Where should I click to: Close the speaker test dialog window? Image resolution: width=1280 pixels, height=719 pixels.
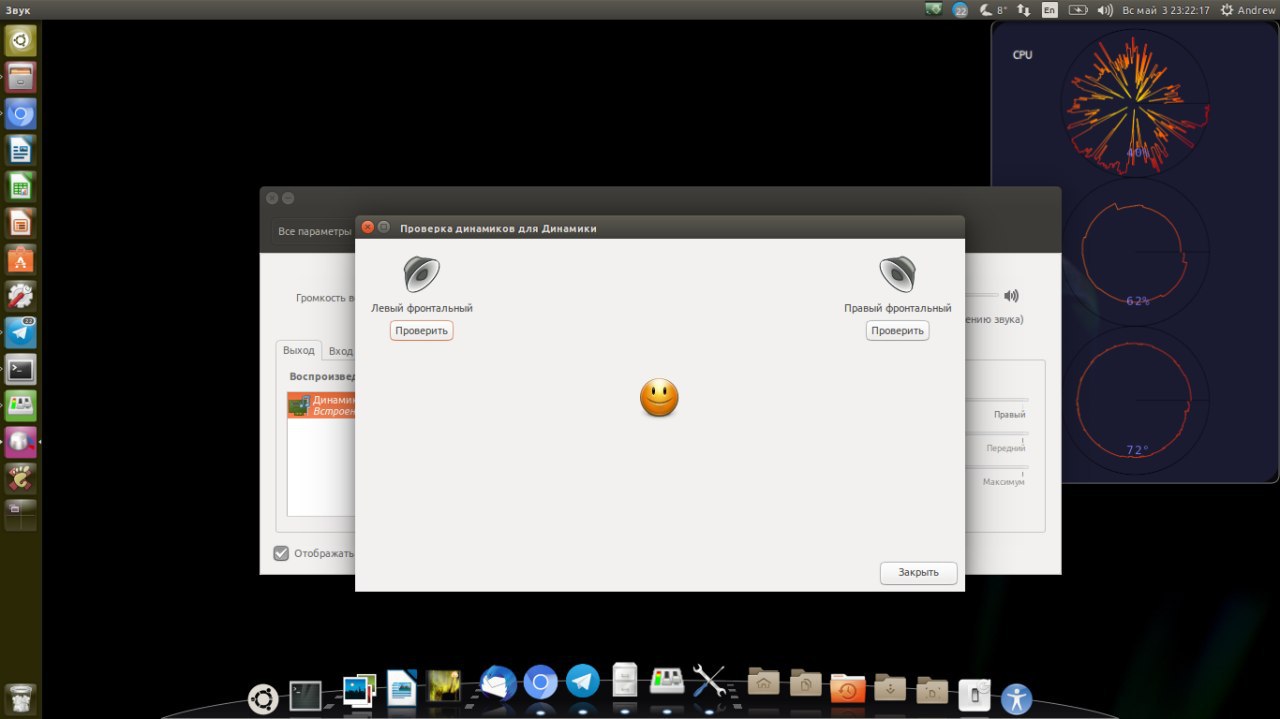coord(367,228)
